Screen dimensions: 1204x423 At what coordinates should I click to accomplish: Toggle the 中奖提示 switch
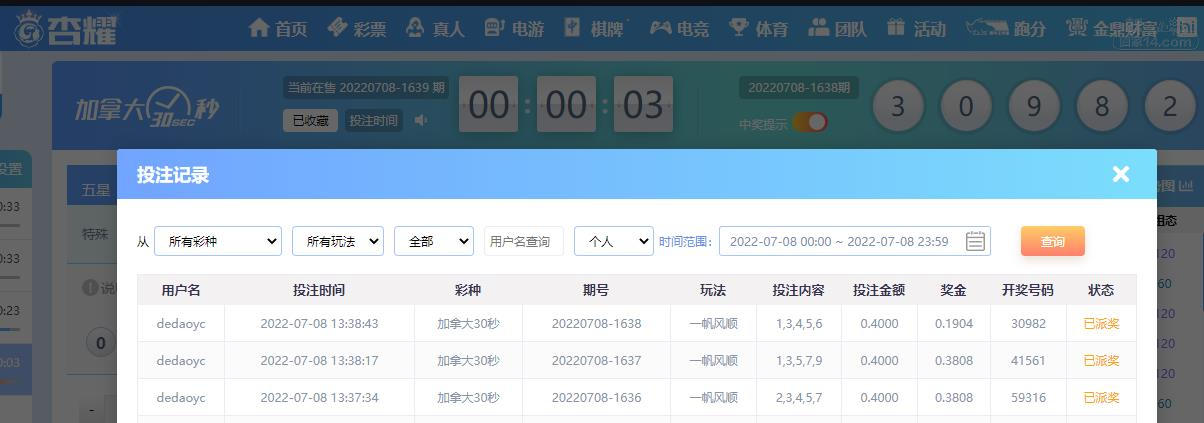pyautogui.click(x=810, y=122)
